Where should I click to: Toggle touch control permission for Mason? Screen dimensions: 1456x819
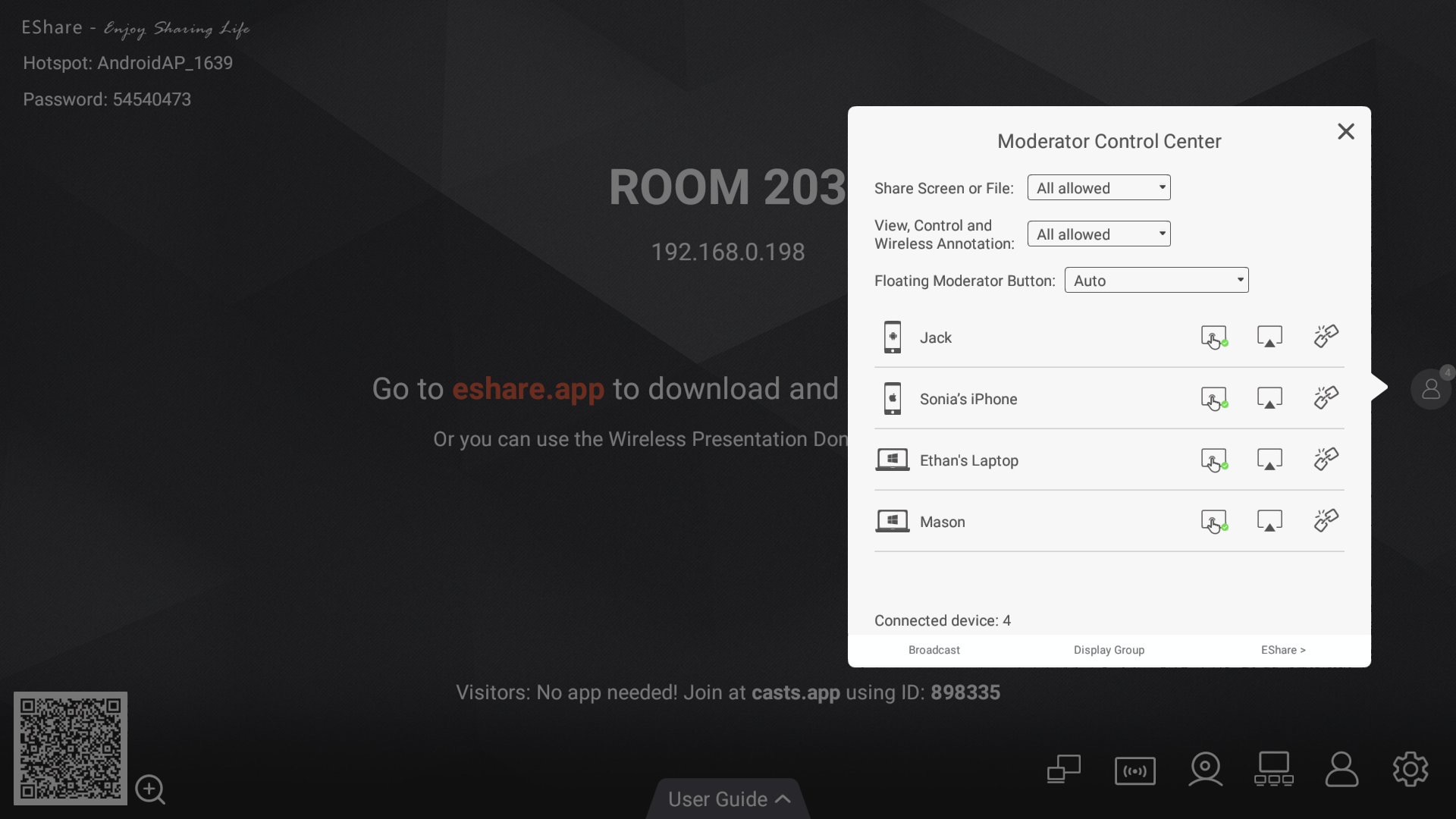1213,521
